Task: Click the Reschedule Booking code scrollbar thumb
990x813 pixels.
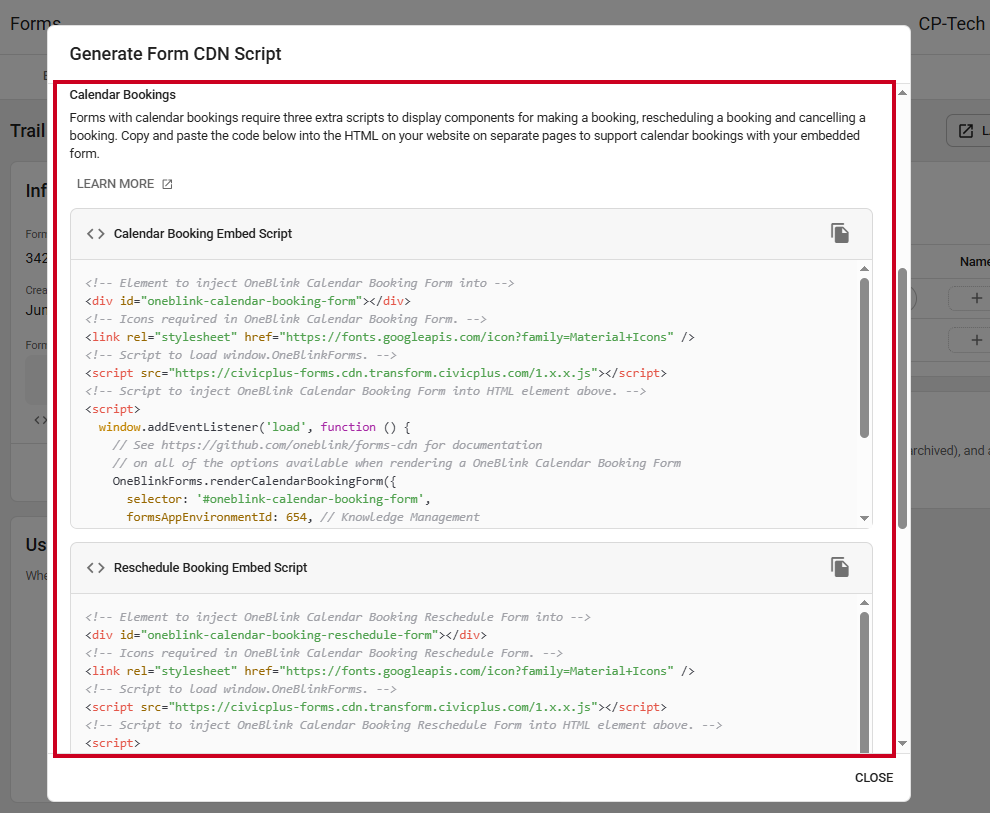Action: pos(864,682)
